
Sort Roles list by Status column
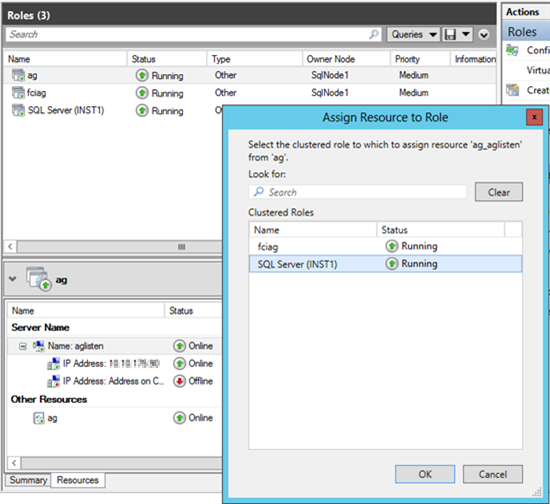coord(167,59)
